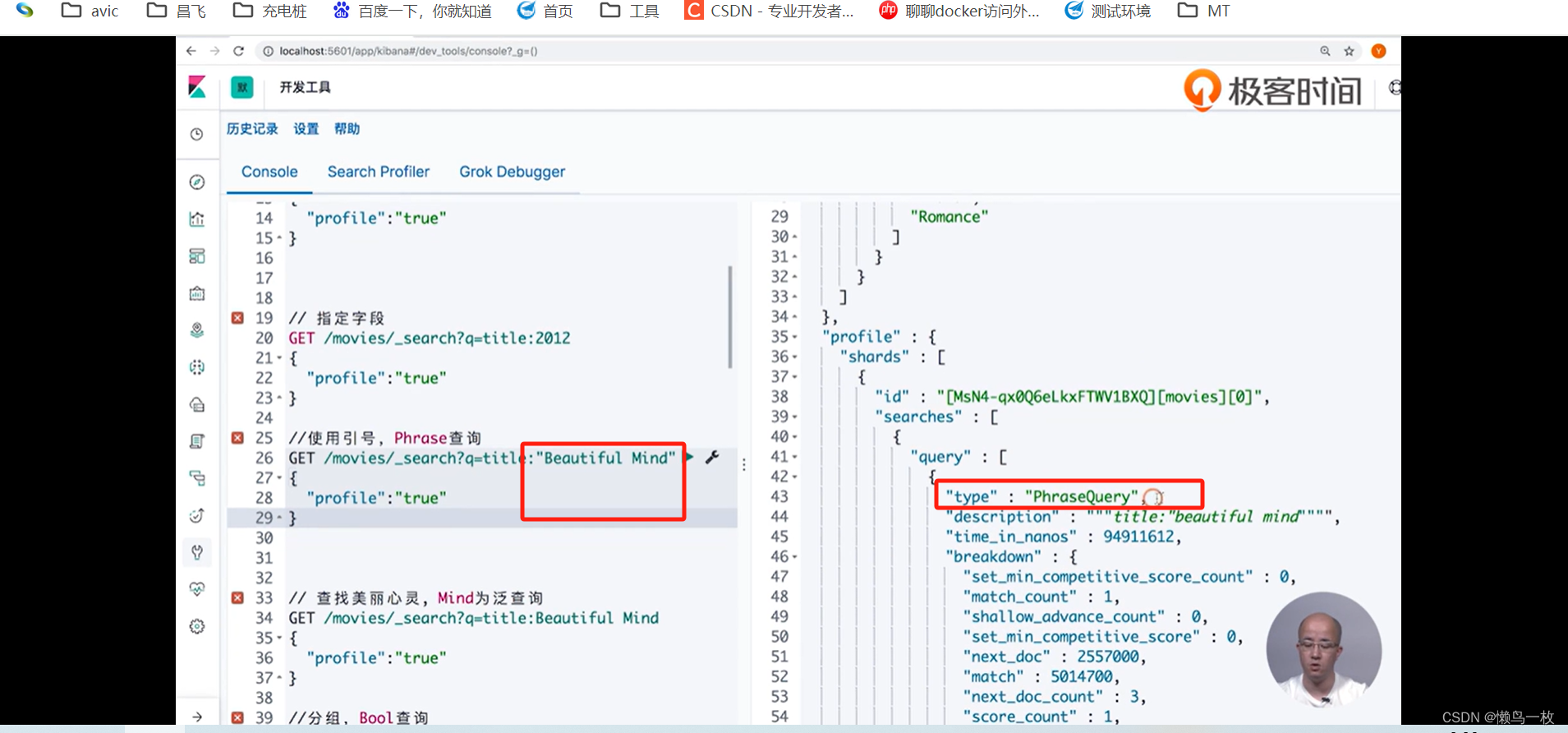
Task: Click output text "Romance"
Action: (x=950, y=217)
